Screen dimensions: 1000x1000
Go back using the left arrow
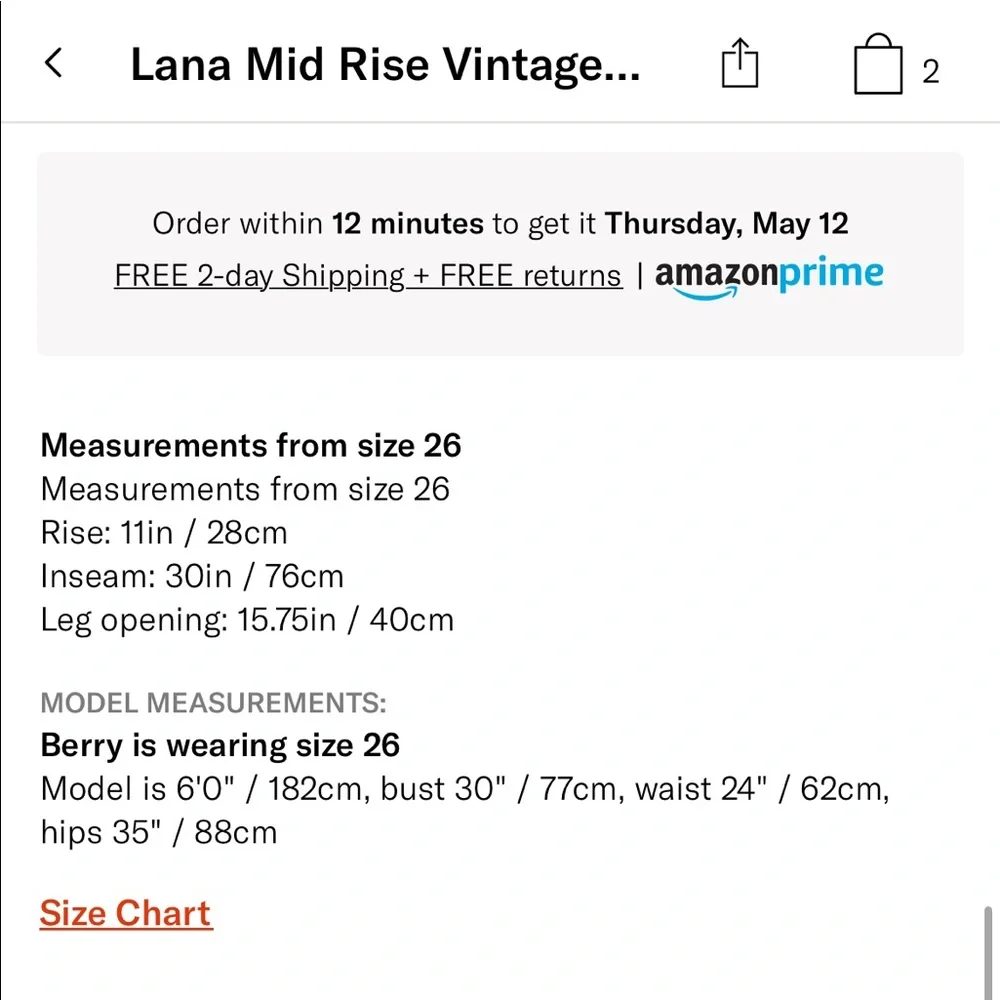click(54, 64)
